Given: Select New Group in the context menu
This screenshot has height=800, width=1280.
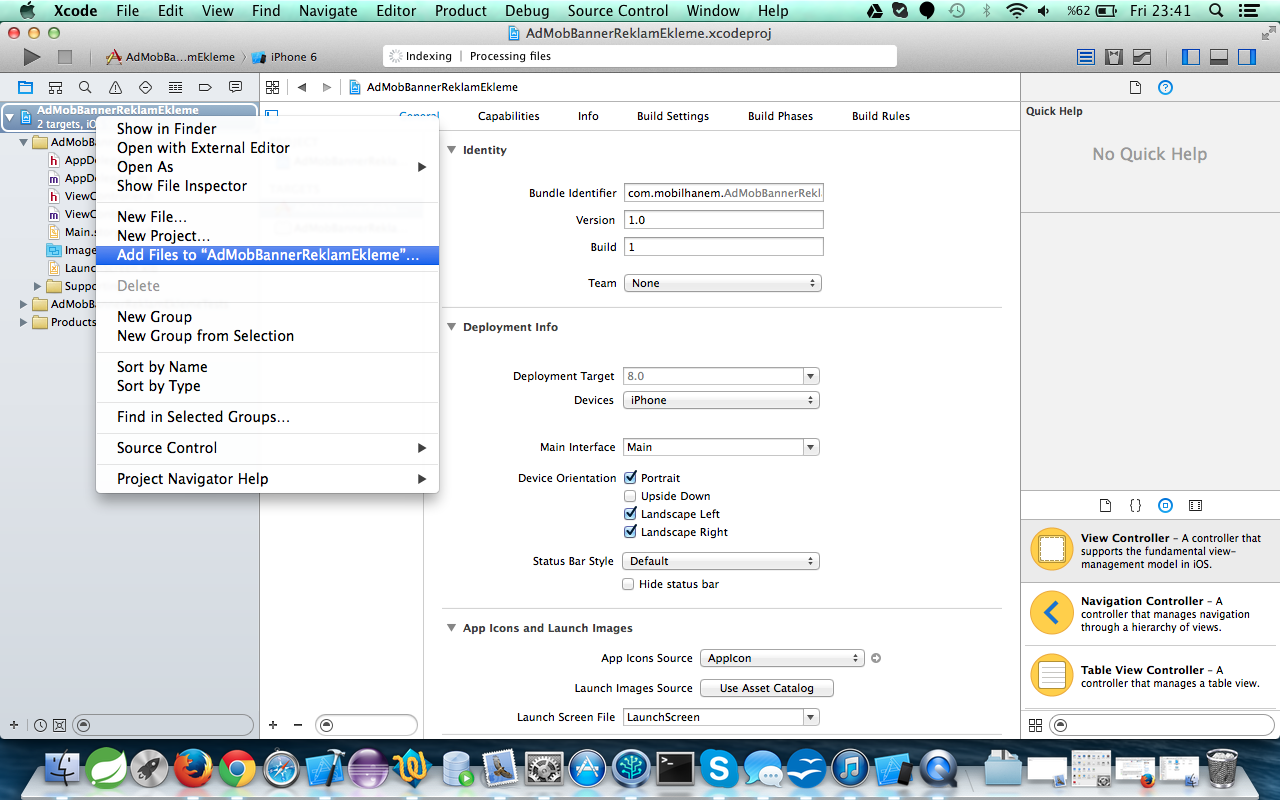Looking at the screenshot, I should coord(267,317).
